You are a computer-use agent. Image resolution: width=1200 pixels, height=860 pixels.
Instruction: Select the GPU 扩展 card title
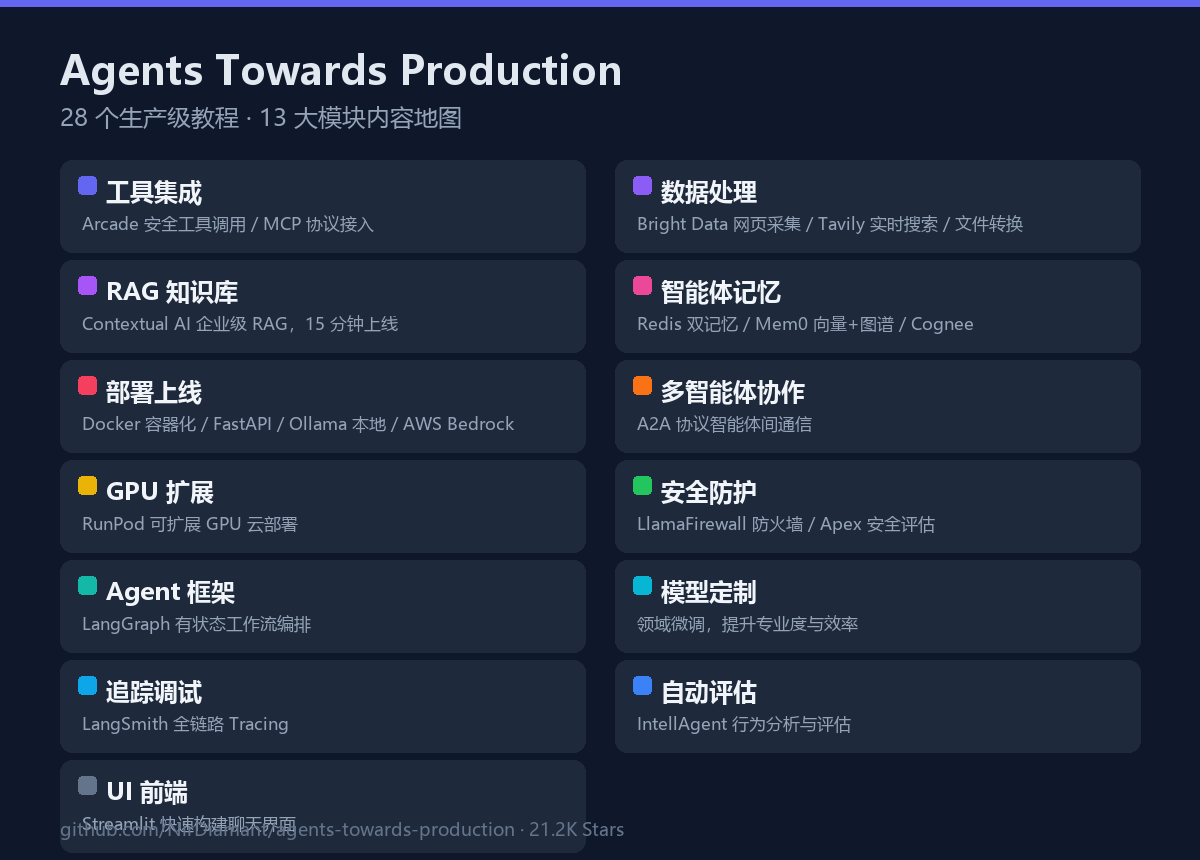point(160,492)
